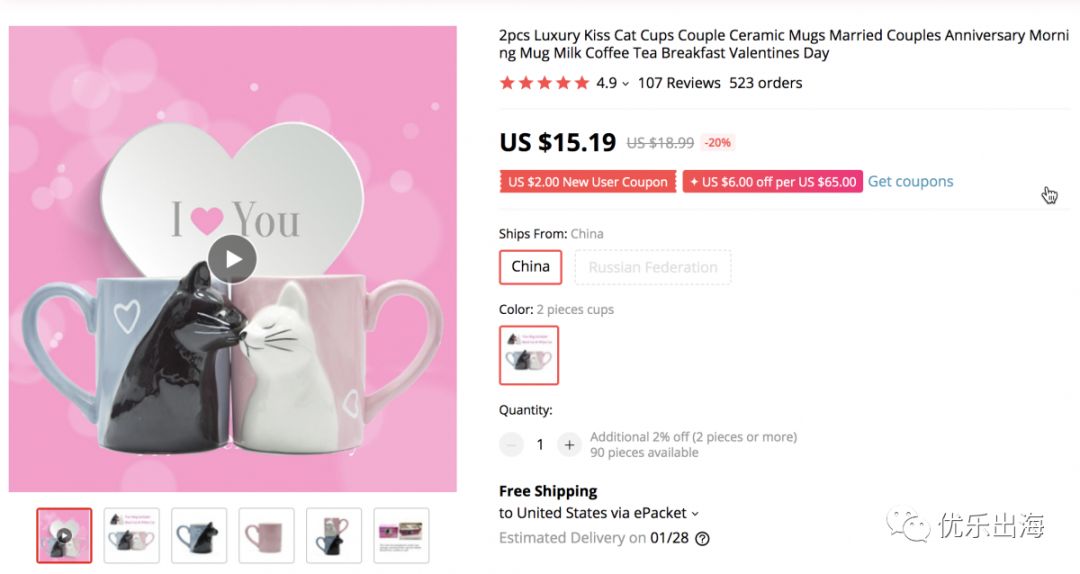
Task: Decrease quantity with the minus button
Action: point(511,444)
